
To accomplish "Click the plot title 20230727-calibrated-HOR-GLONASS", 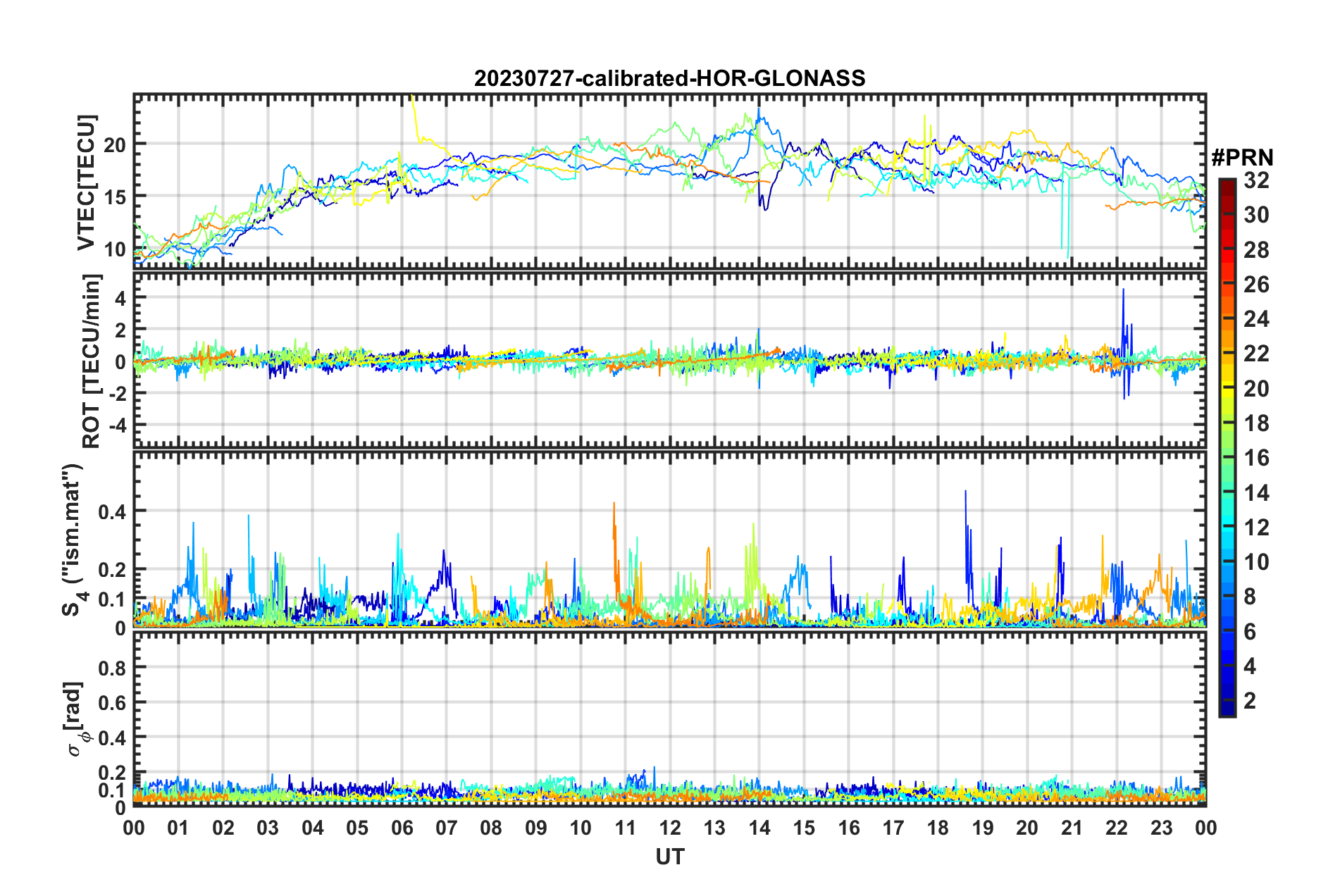I will [x=669, y=78].
